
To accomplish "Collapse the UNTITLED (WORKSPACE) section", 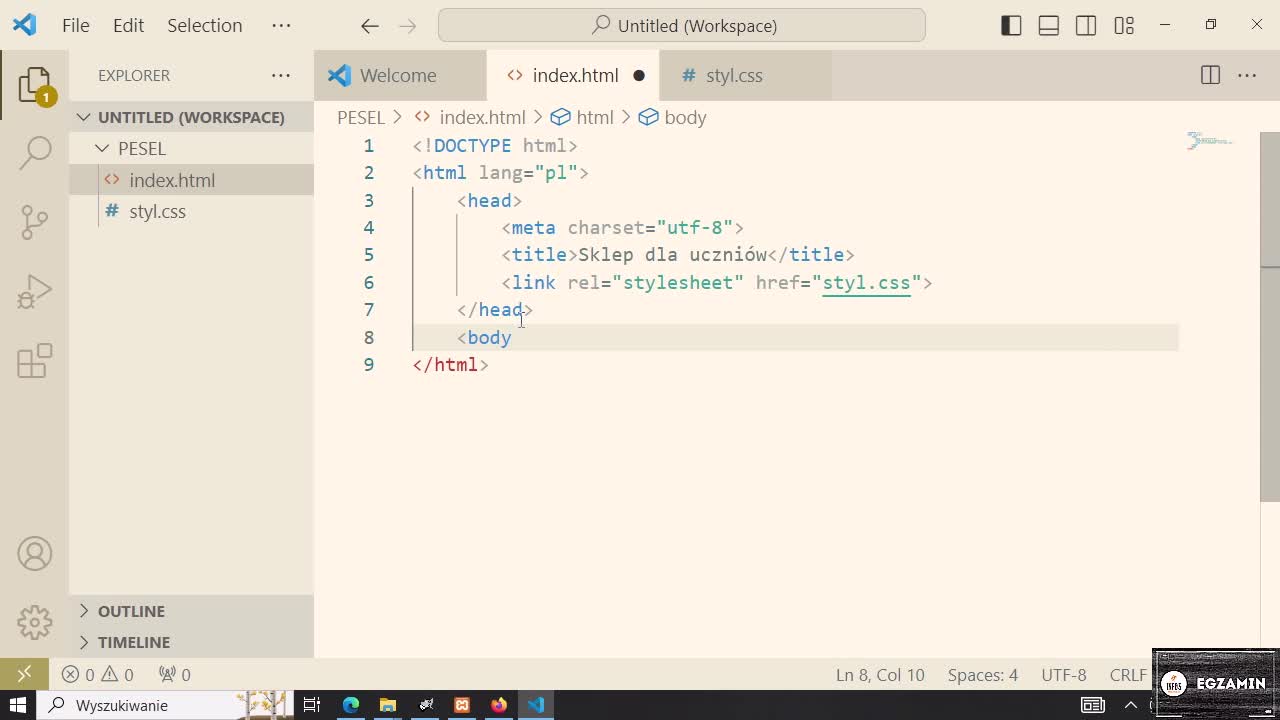I will coord(191,117).
